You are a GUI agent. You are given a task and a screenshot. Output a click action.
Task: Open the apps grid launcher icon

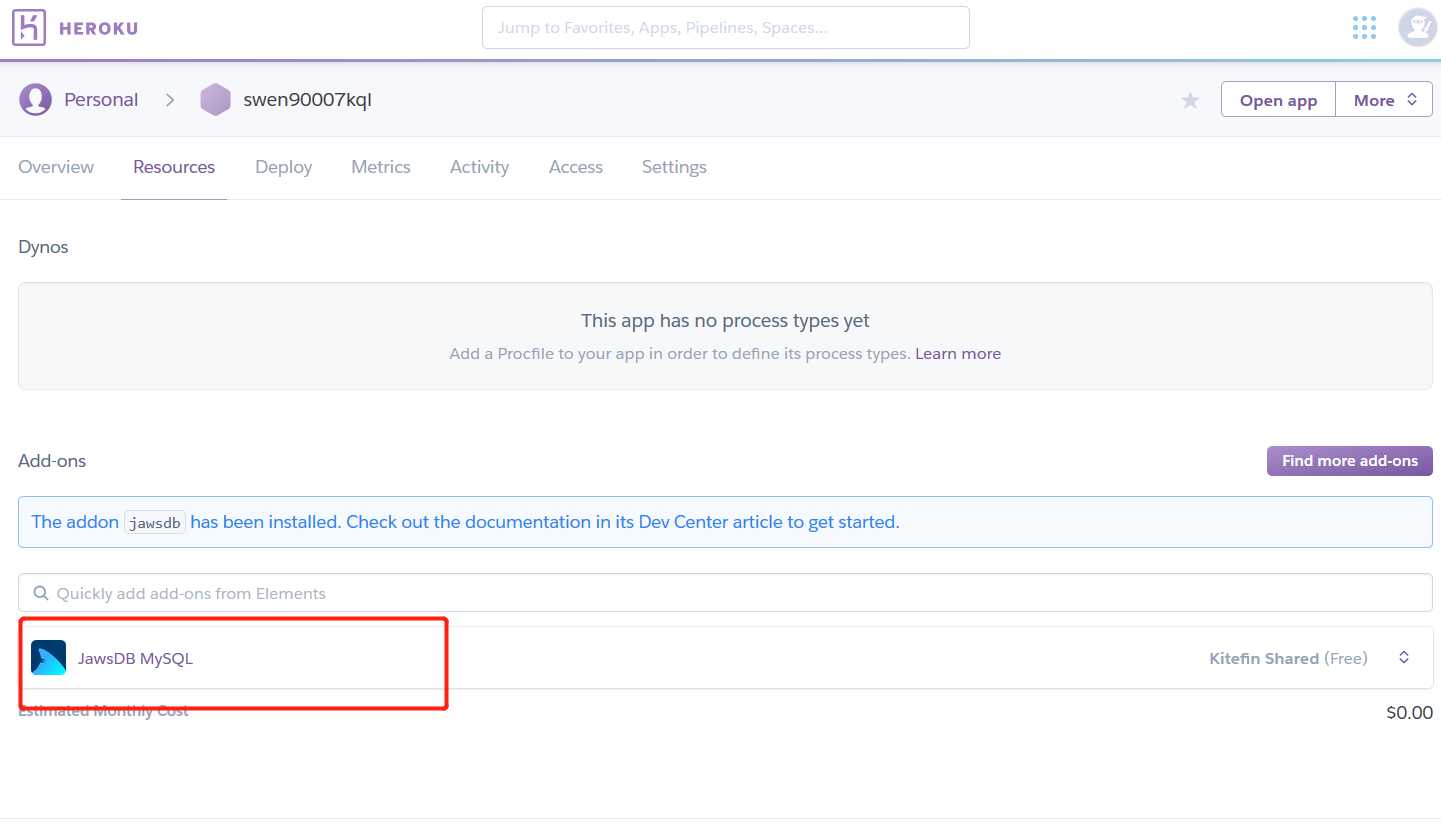(1364, 28)
